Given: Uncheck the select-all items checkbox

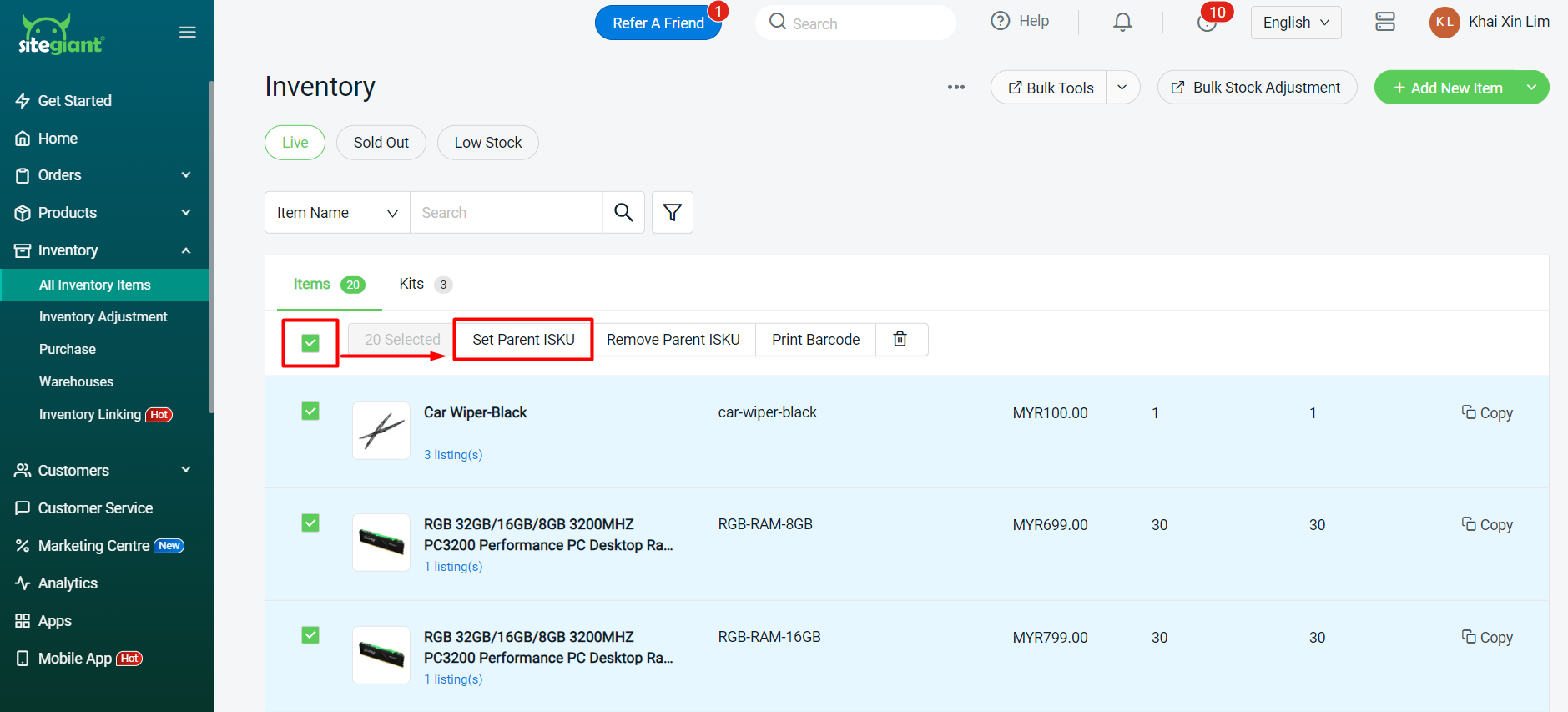Looking at the screenshot, I should [x=310, y=343].
